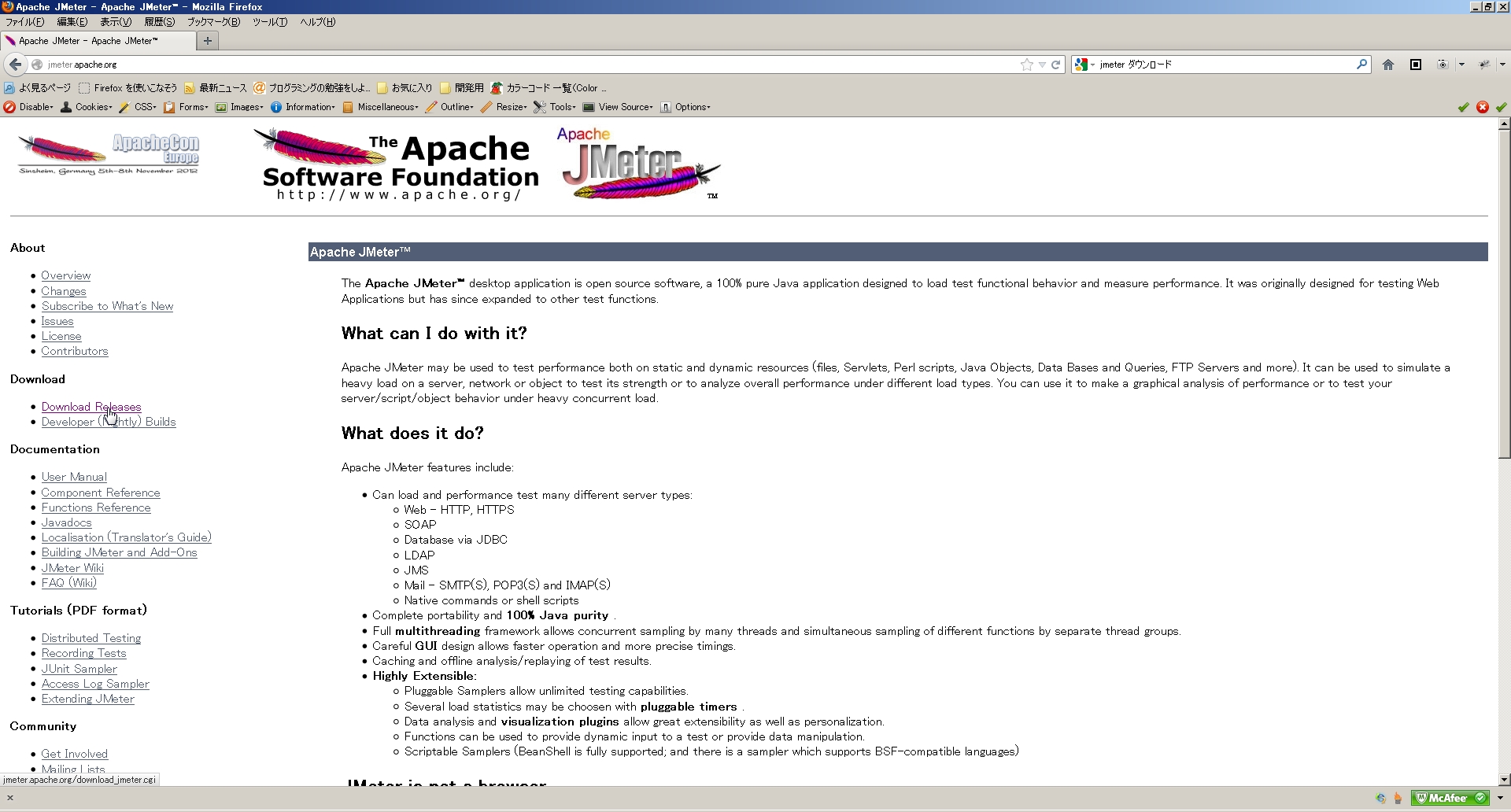
Task: Open the URL history dropdown arrow
Action: coord(1042,65)
